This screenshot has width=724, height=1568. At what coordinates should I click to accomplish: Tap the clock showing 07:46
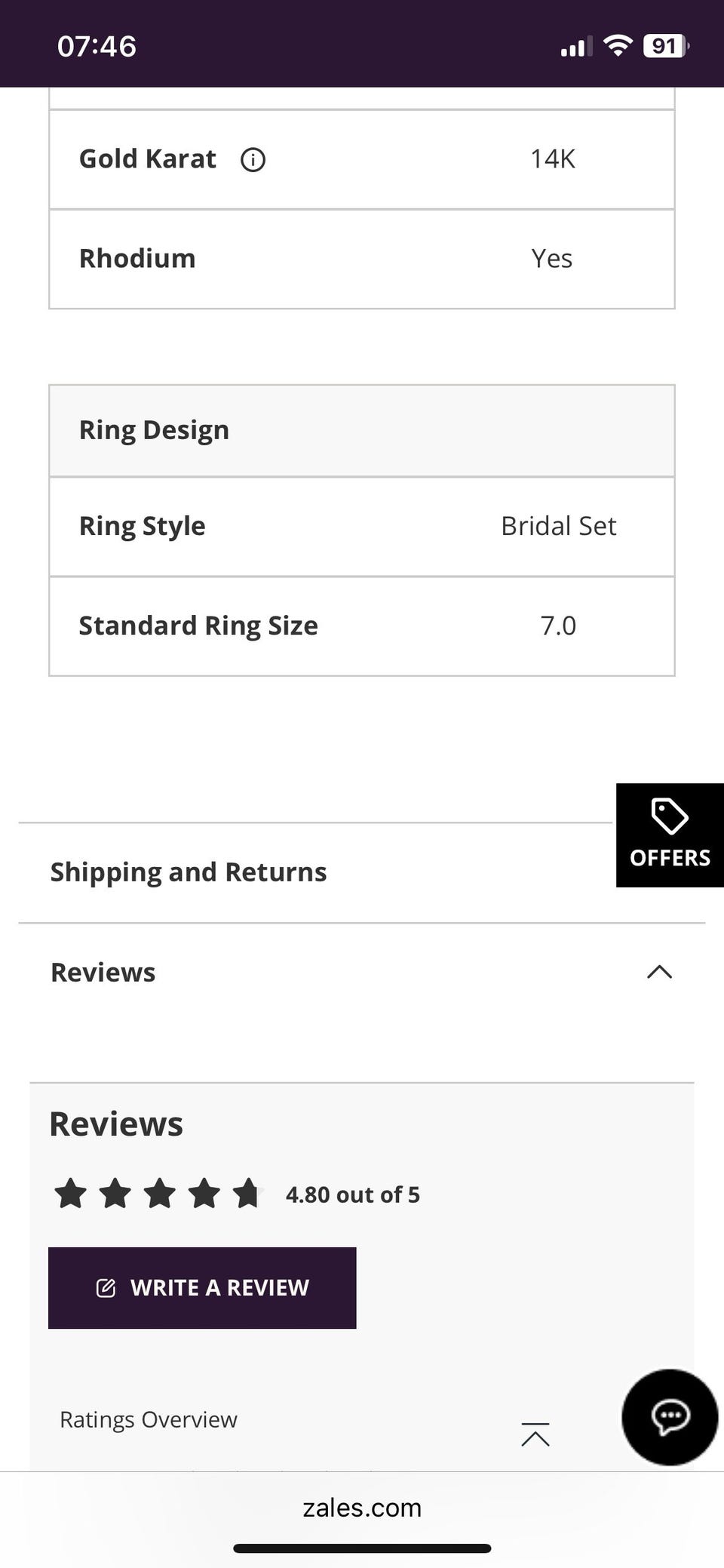coord(97,46)
